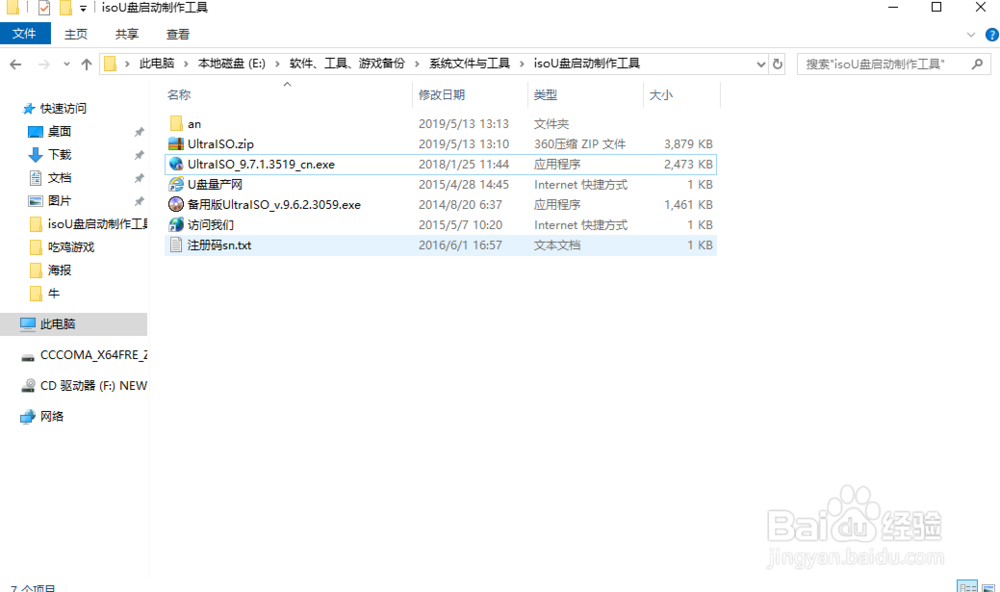Click the U盘量产网 shortcut icon

(176, 184)
